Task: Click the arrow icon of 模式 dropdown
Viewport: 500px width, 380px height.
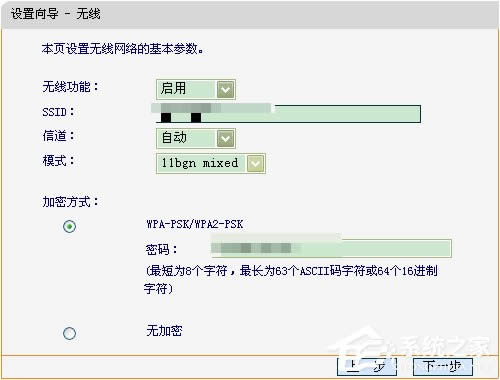Action: point(255,163)
